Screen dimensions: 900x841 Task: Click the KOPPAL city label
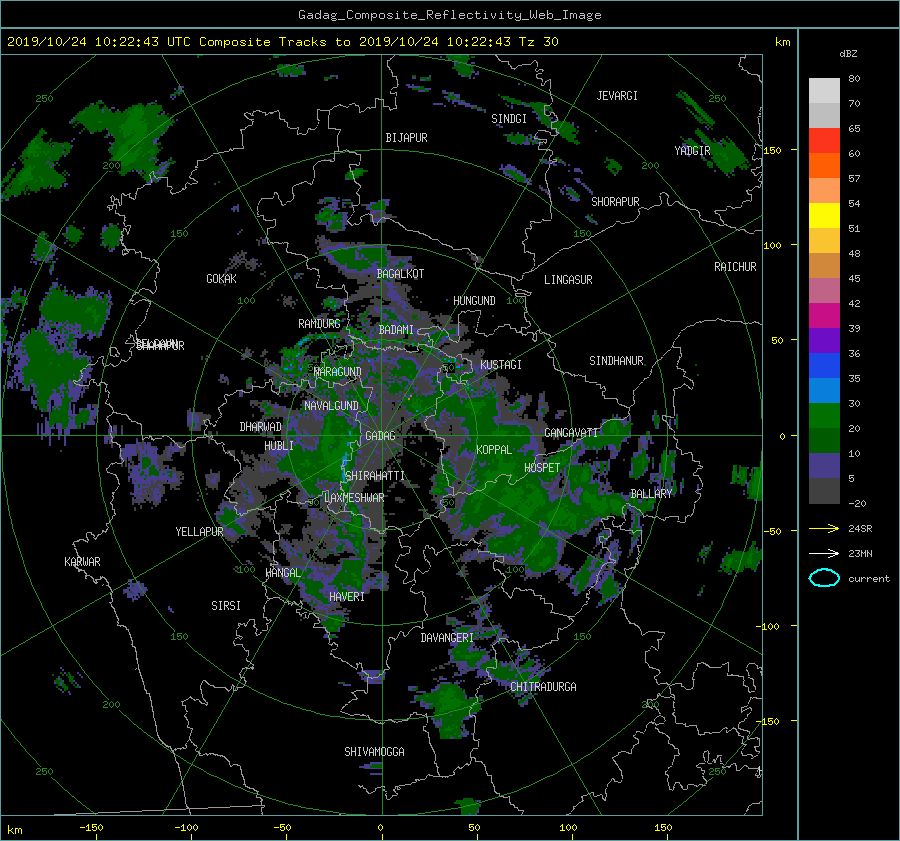[494, 449]
